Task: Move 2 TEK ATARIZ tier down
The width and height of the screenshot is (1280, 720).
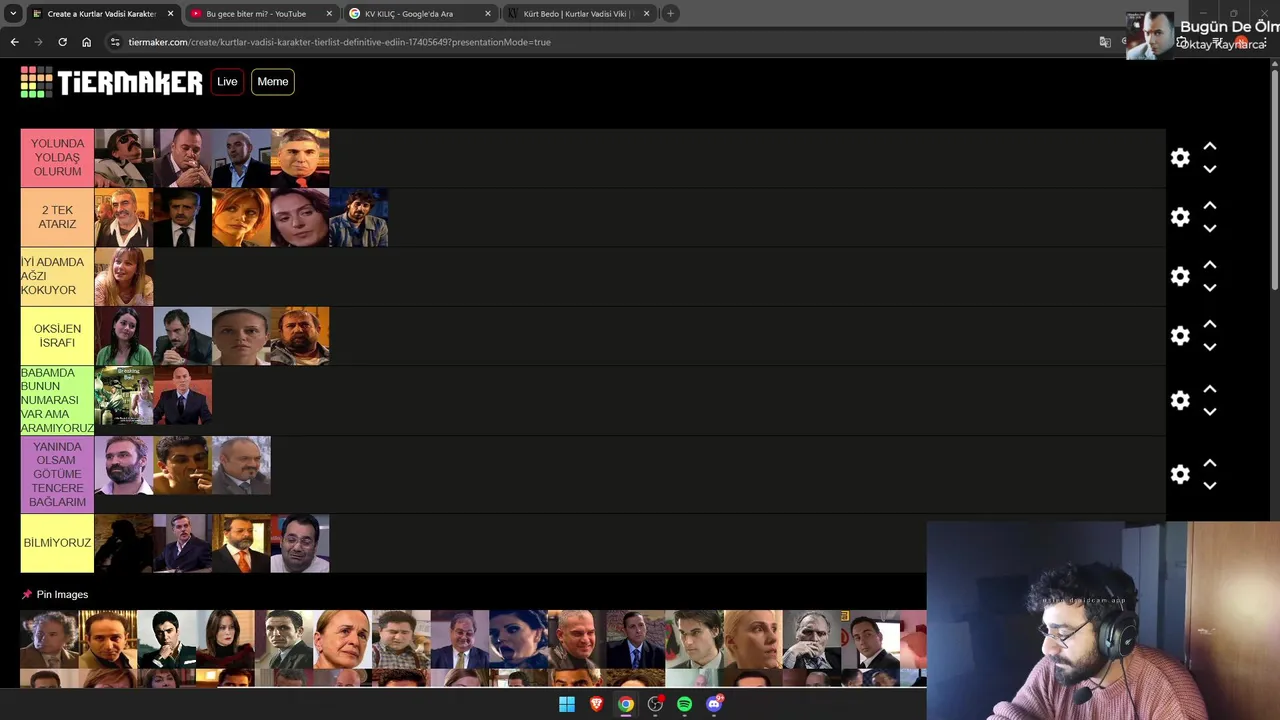Action: point(1209,228)
